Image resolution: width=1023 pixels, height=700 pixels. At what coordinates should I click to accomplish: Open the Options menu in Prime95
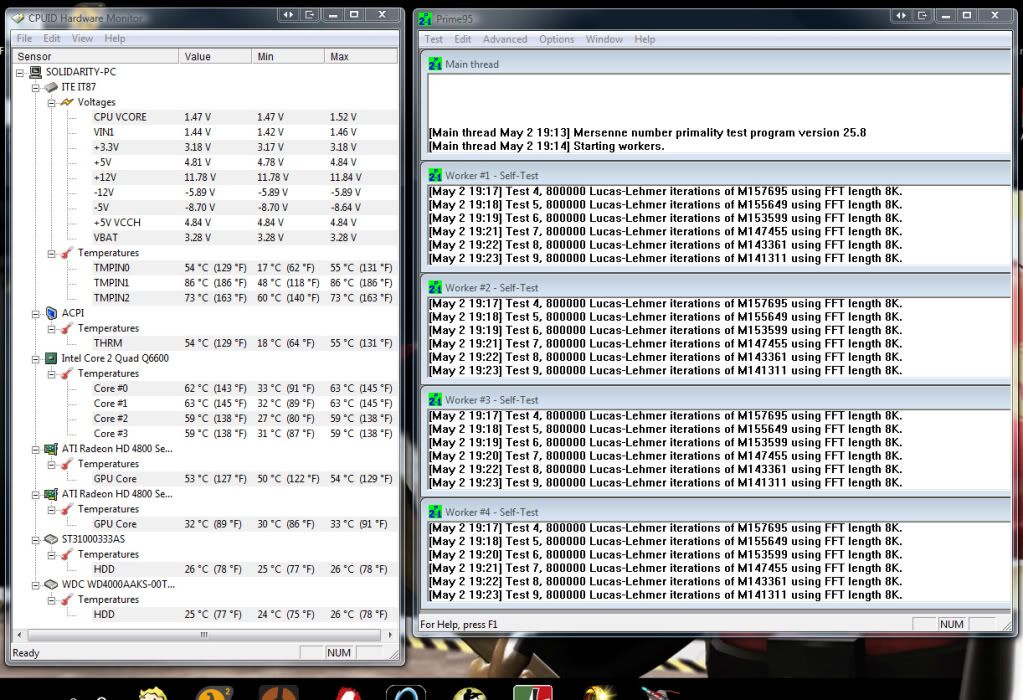pyautogui.click(x=556, y=39)
